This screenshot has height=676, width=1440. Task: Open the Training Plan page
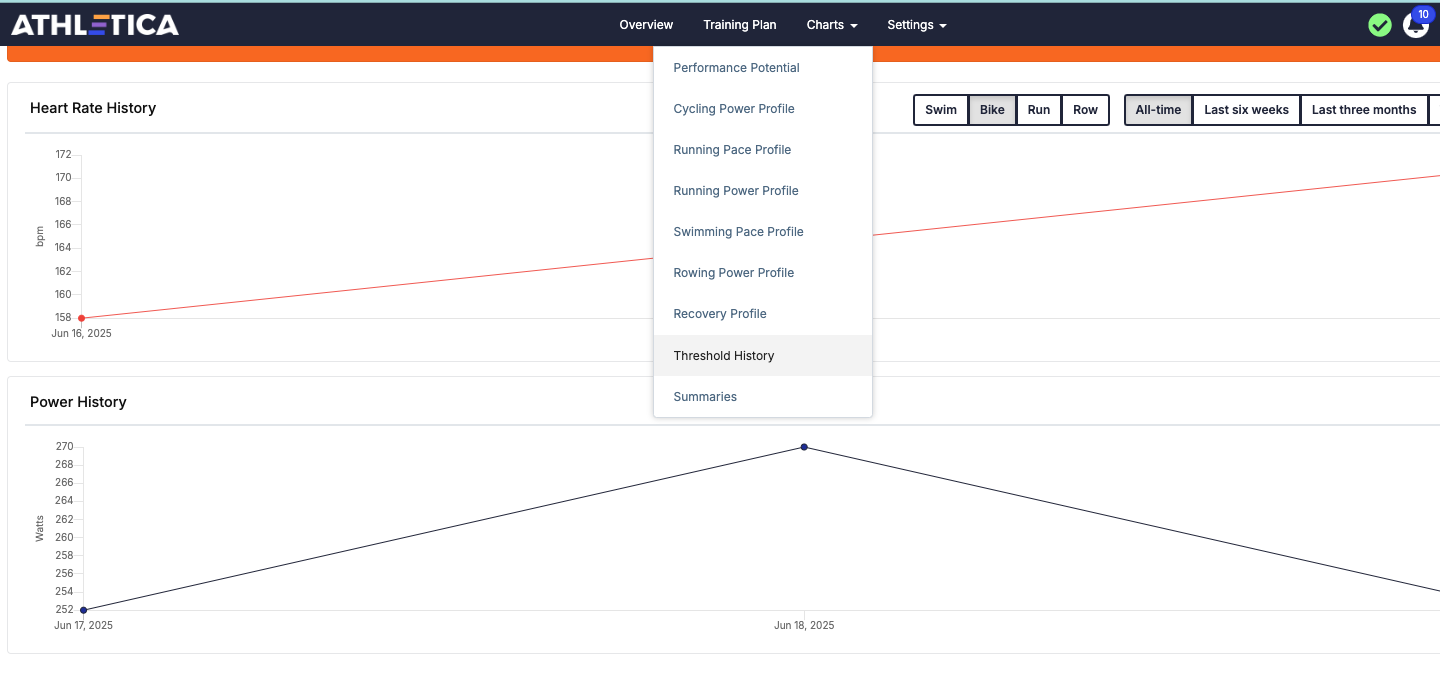(740, 25)
